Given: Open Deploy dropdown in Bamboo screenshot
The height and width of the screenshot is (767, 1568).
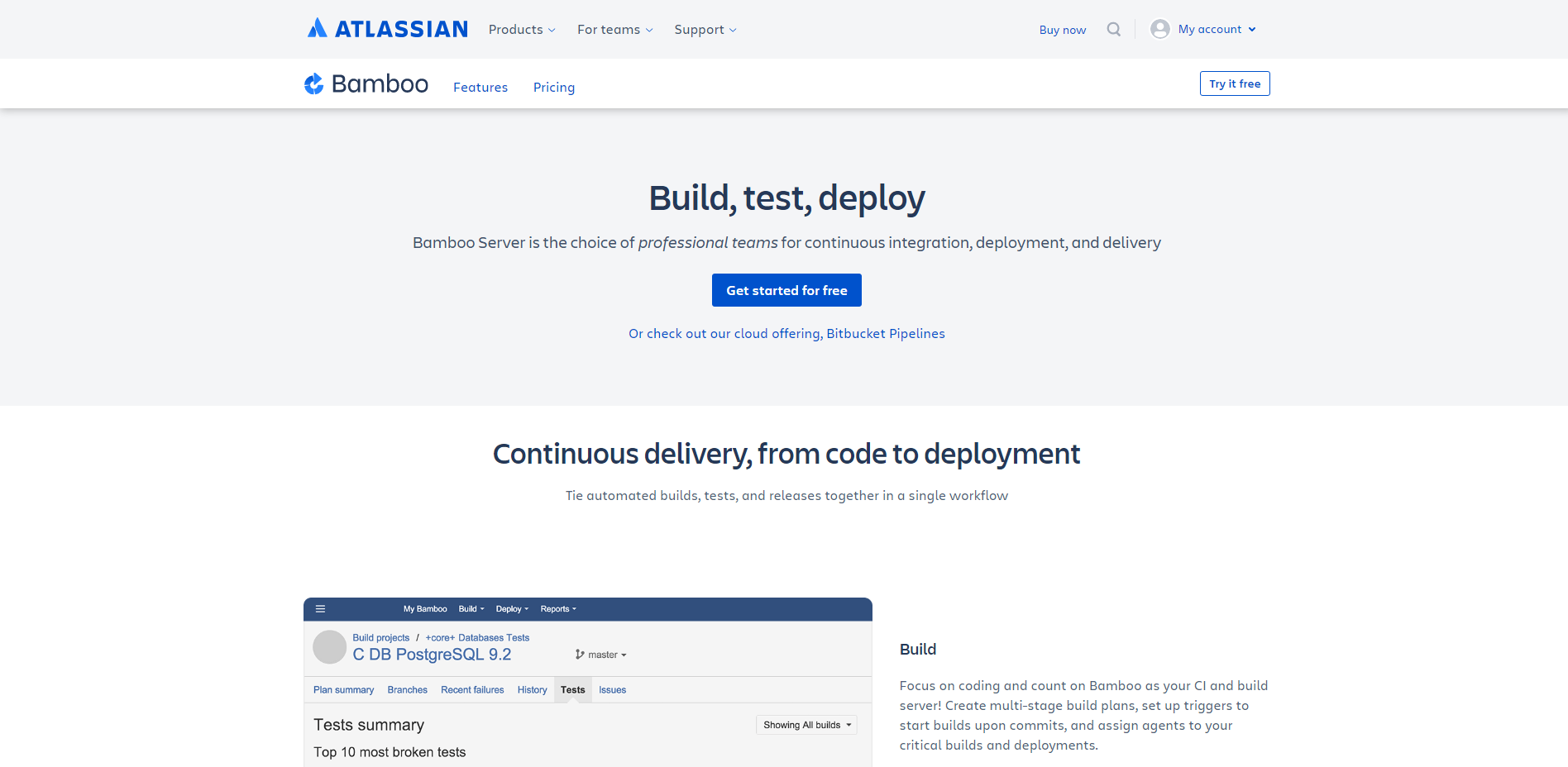Looking at the screenshot, I should (512, 609).
